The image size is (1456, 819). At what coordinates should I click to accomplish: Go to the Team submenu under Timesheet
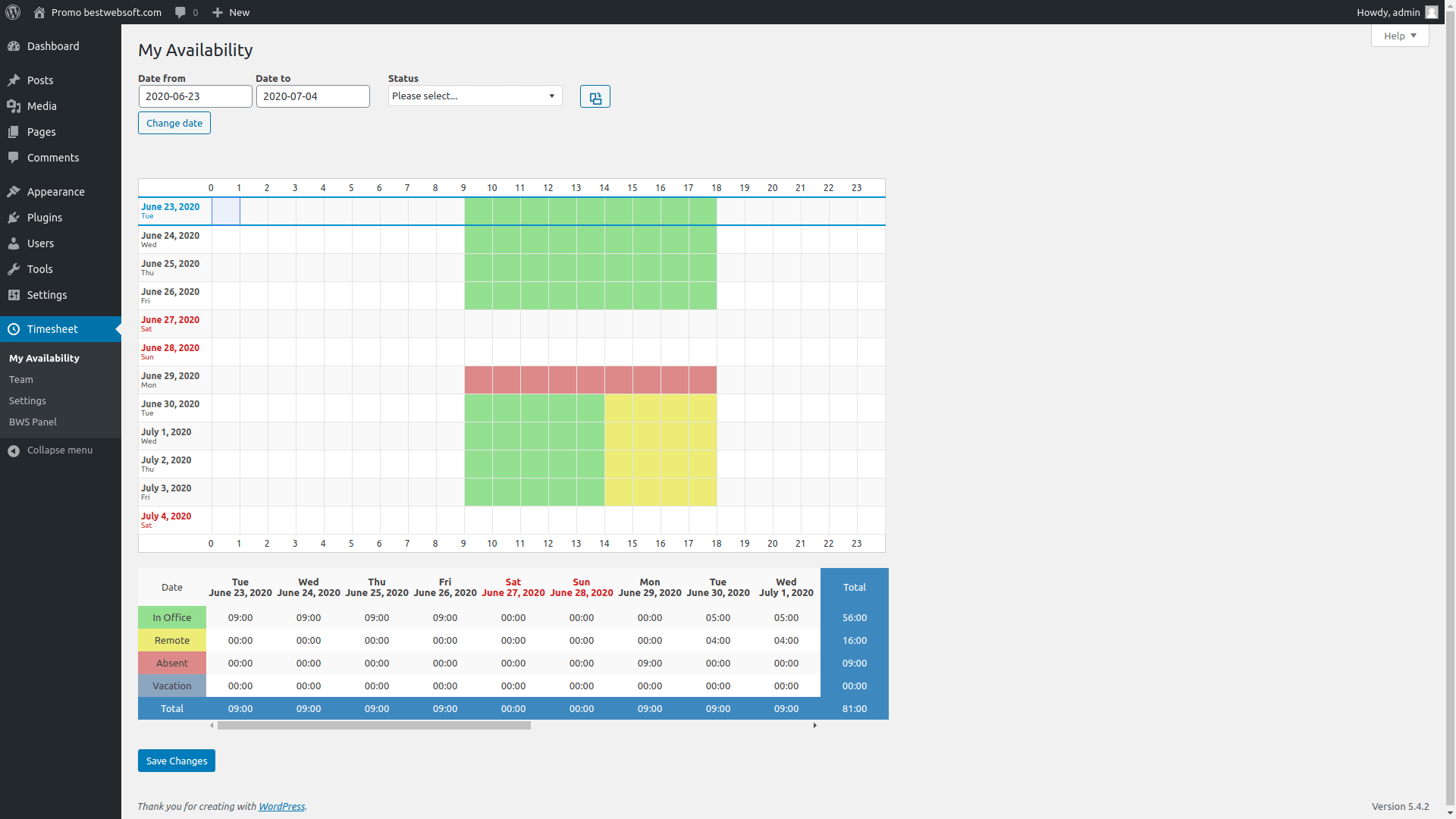coord(20,379)
